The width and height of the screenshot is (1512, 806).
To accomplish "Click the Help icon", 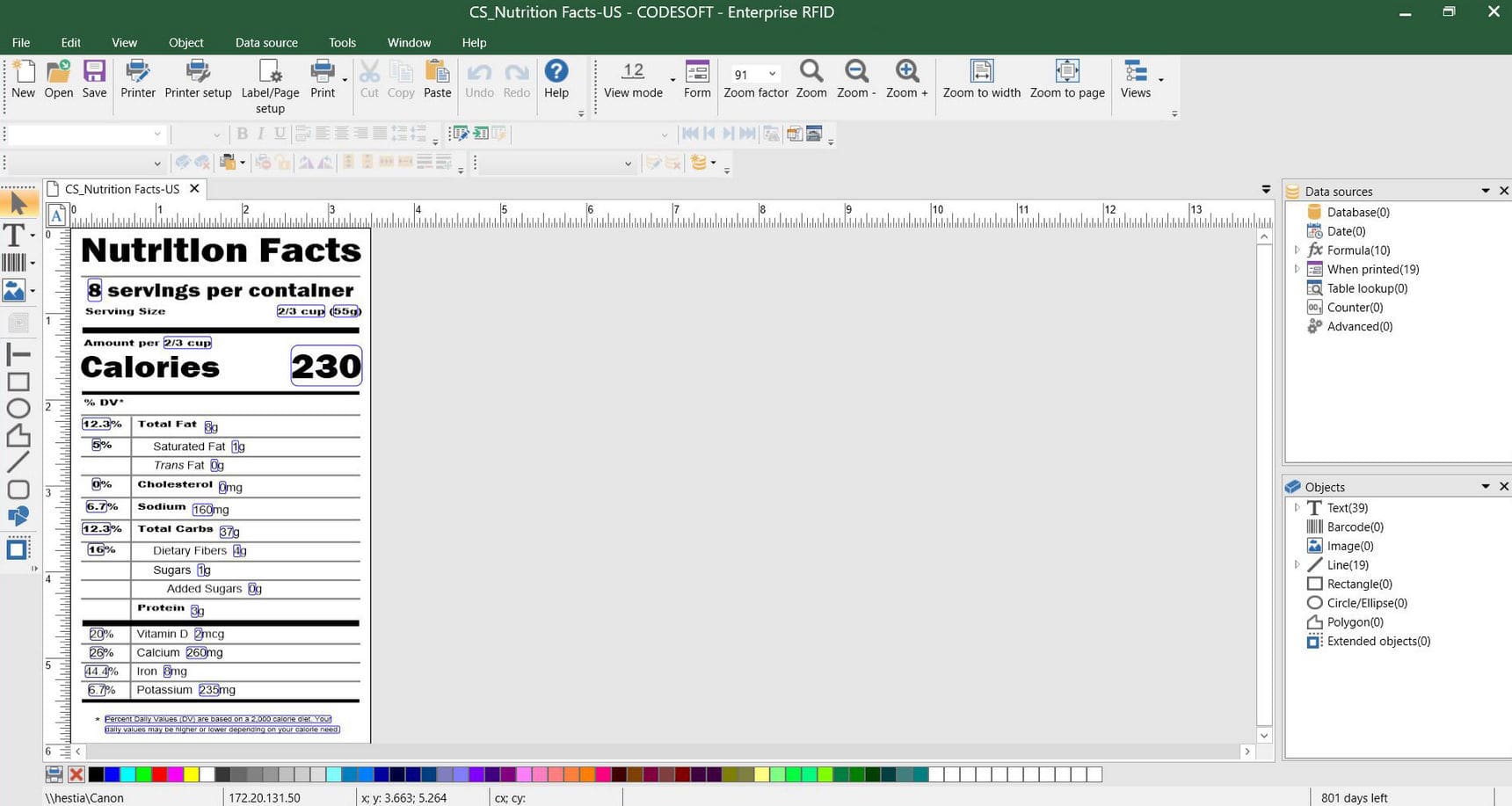I will click(x=556, y=72).
